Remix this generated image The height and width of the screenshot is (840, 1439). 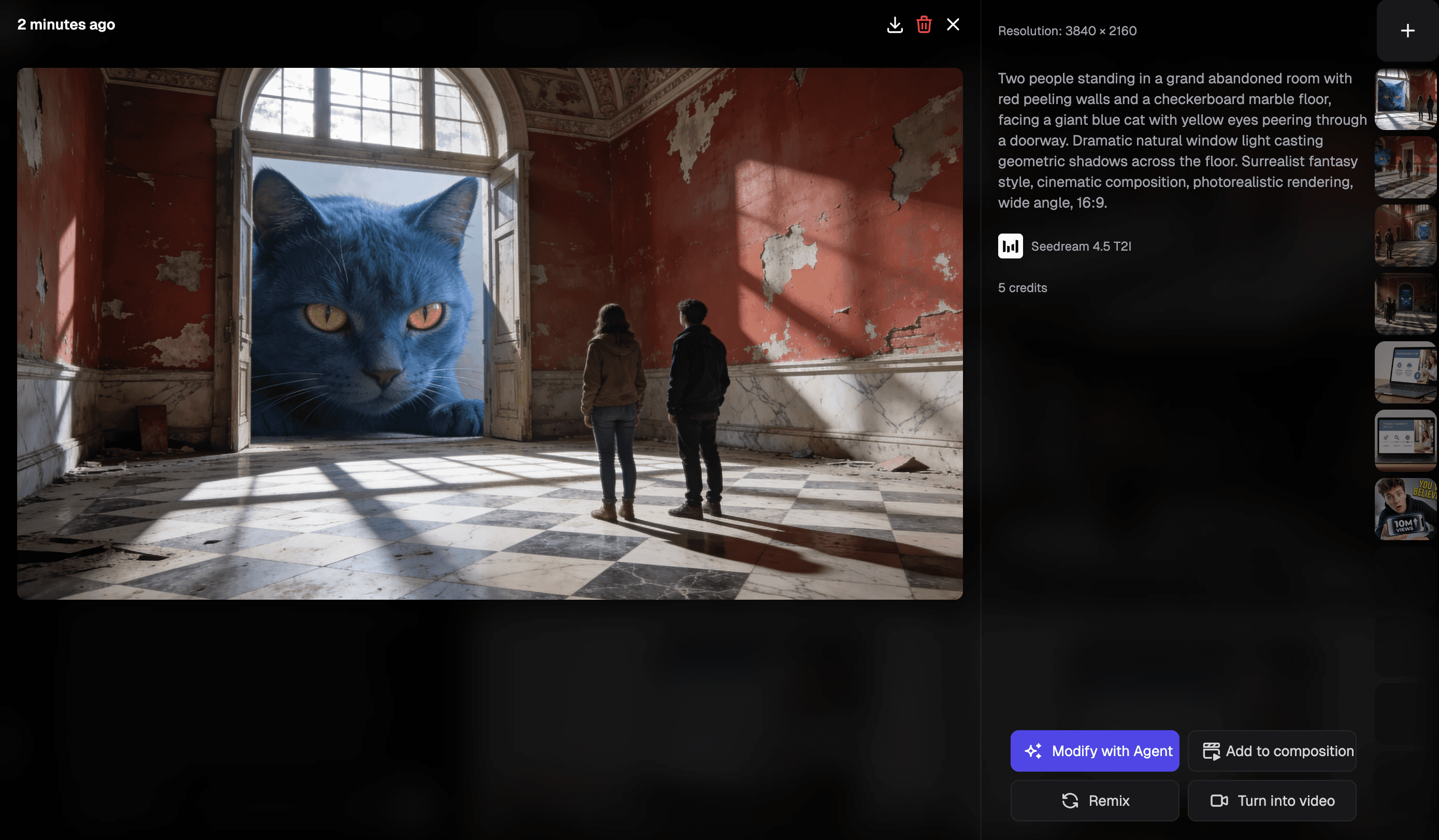1094,800
